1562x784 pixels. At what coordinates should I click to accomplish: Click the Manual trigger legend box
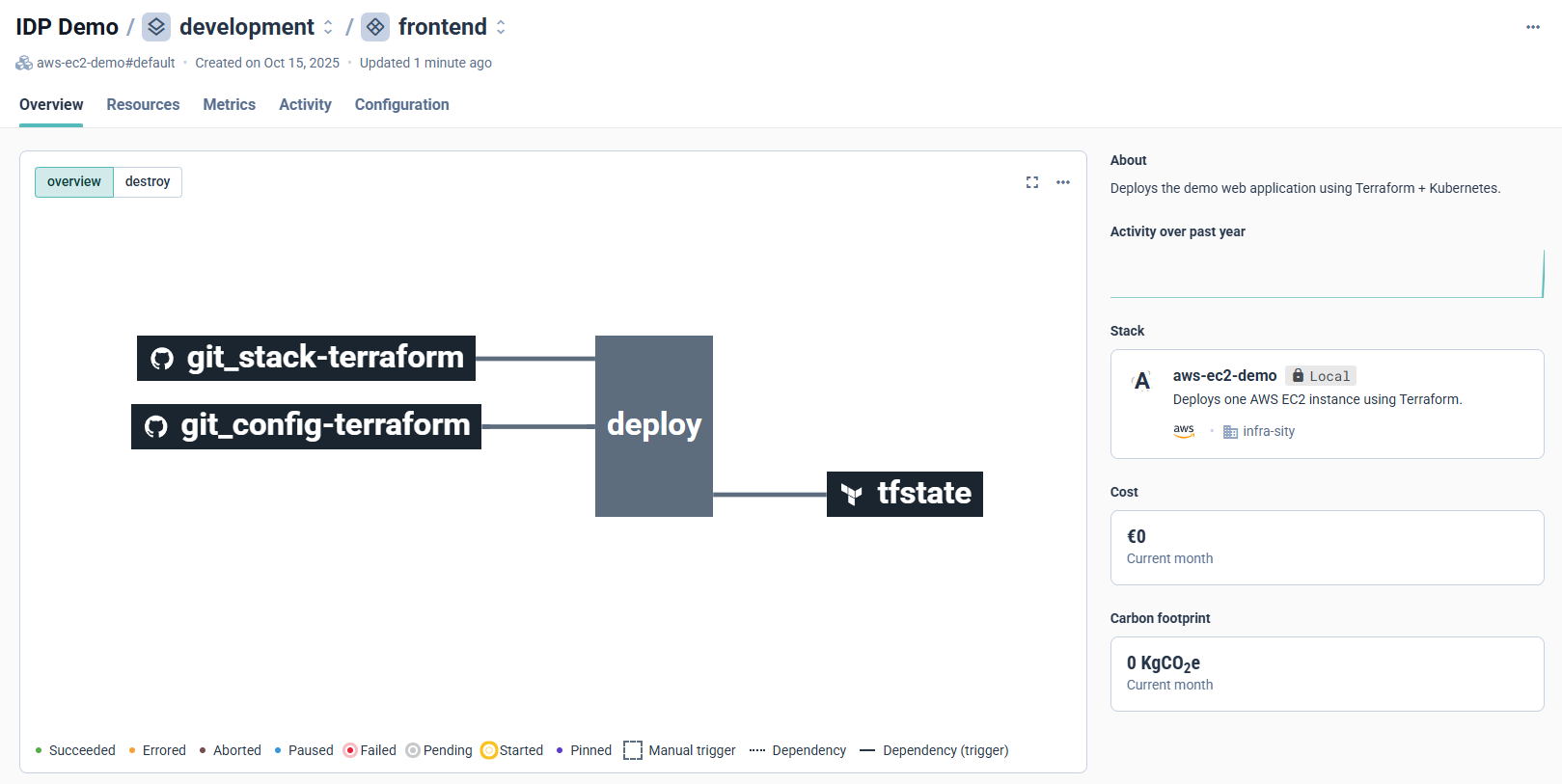(x=633, y=750)
